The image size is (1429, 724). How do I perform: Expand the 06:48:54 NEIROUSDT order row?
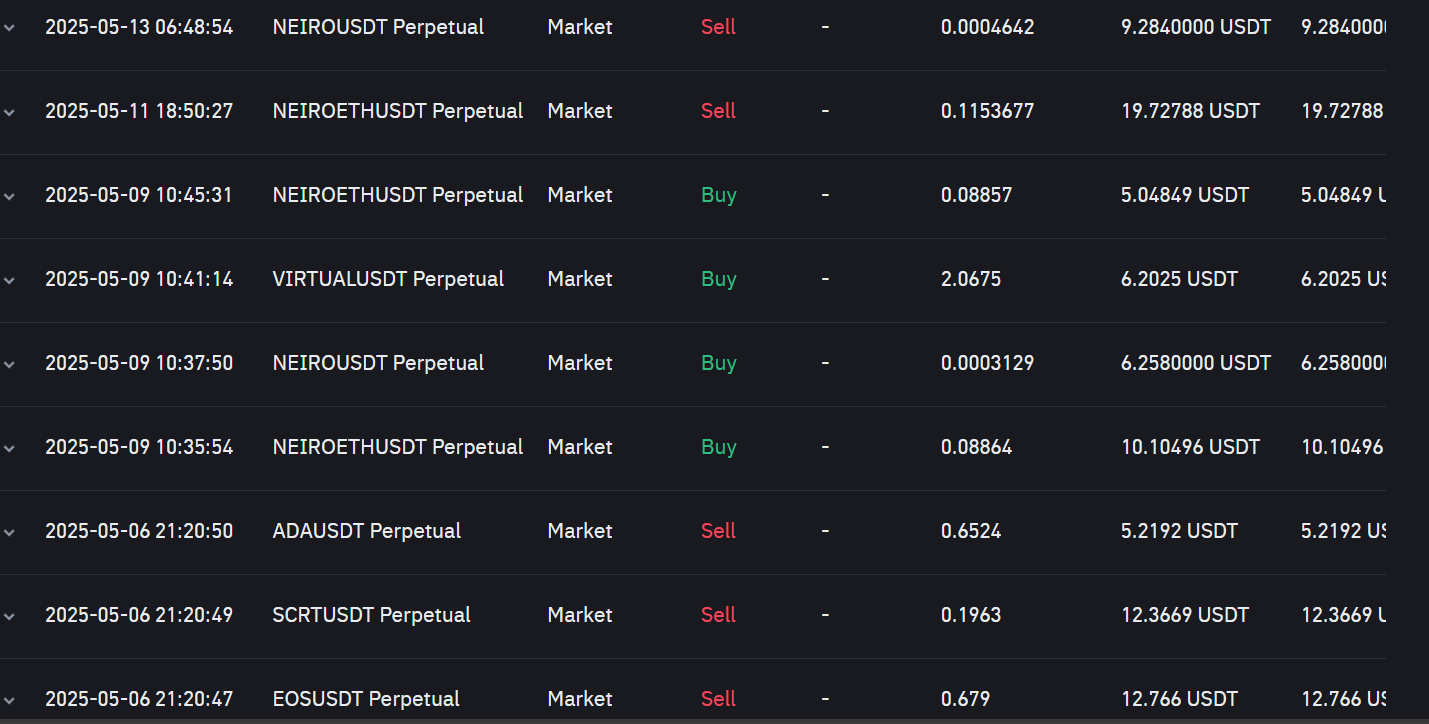click(9, 28)
